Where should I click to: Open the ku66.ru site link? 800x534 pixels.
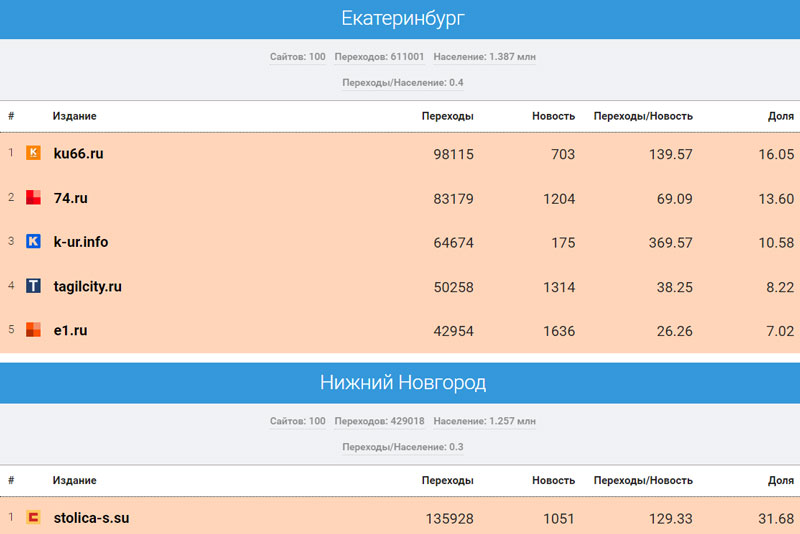click(x=78, y=154)
